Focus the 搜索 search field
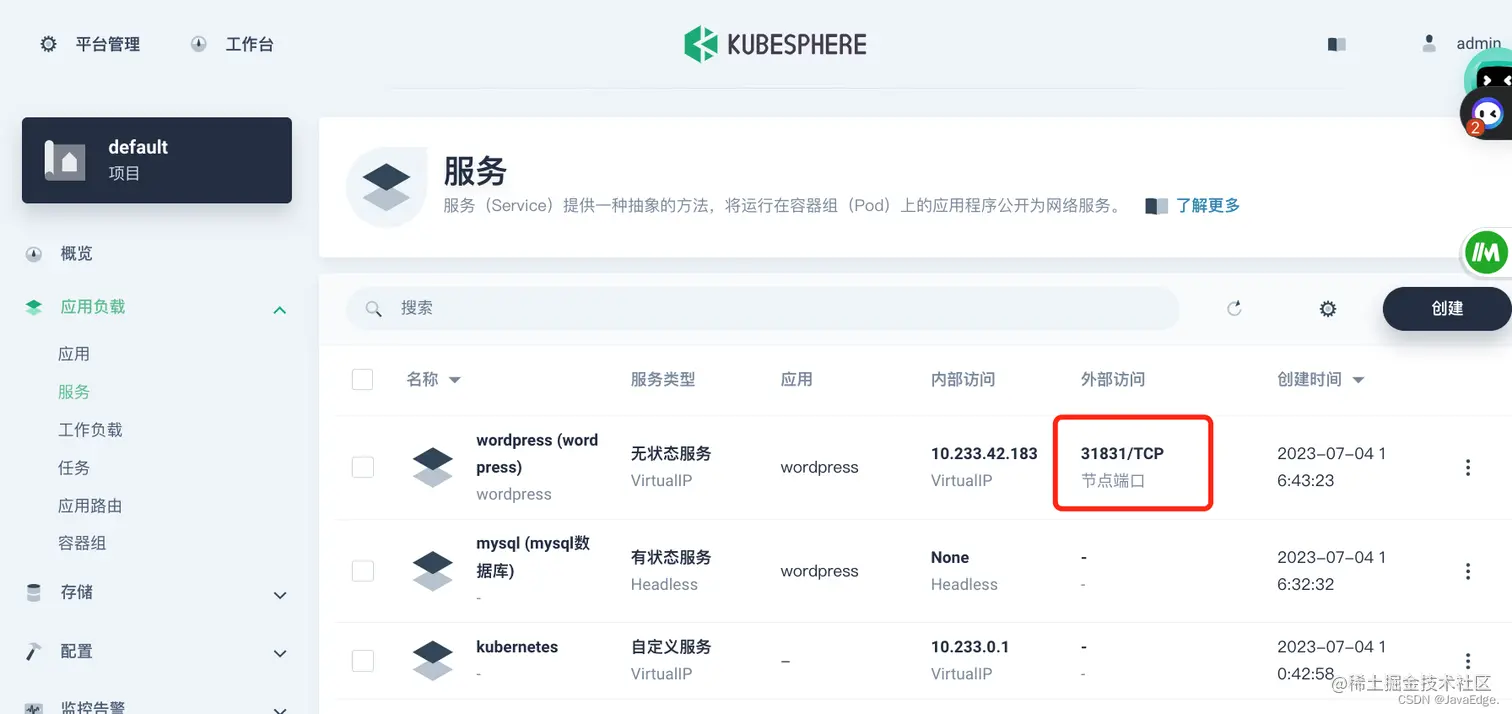The height and width of the screenshot is (714, 1512). 763,308
